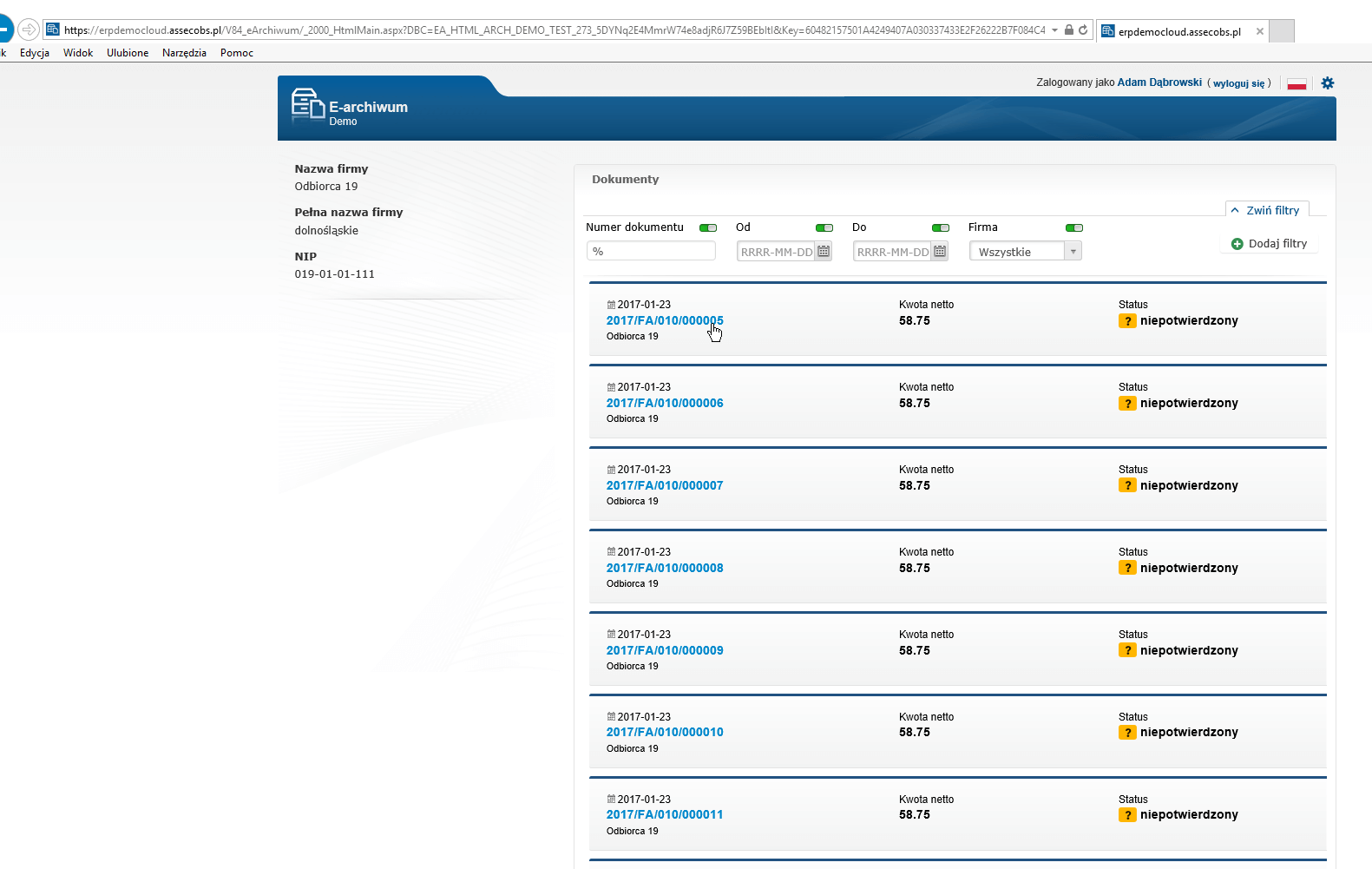Click the NIP value 019-01-01-111
1372x869 pixels.
(x=335, y=274)
